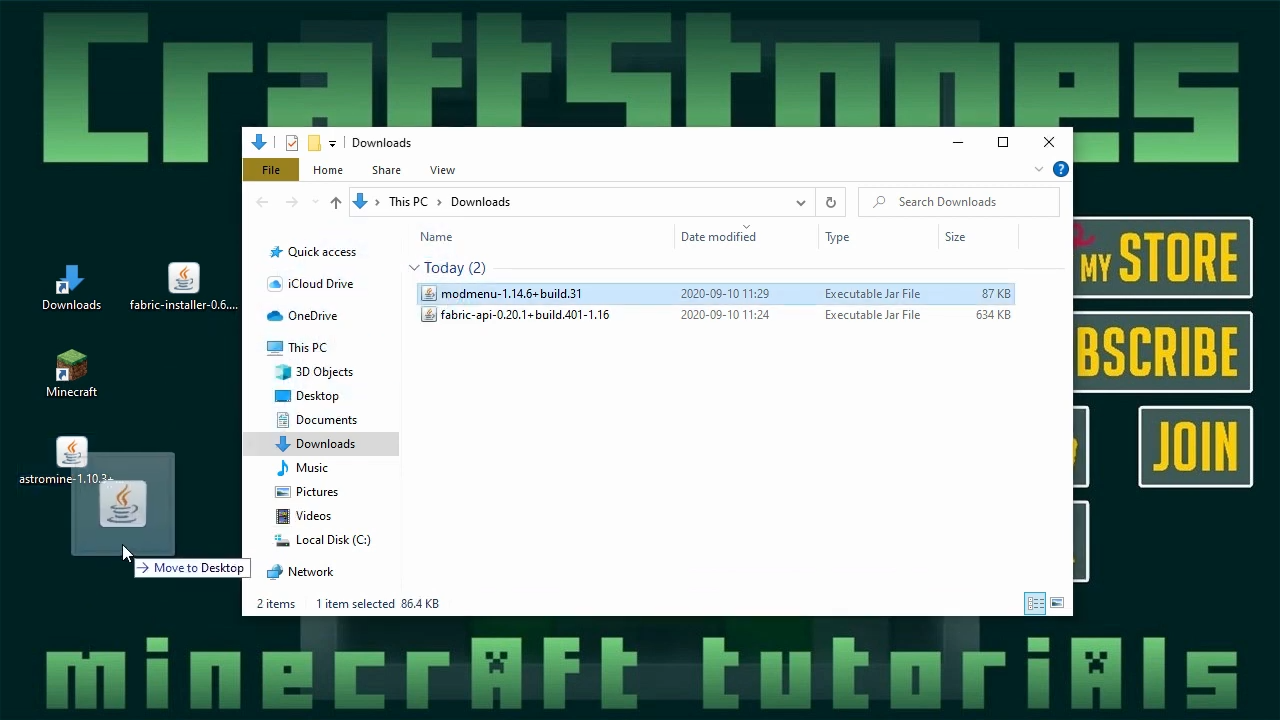Viewport: 1280px width, 720px height.
Task: Click Downloads in the address breadcrumb
Action: (480, 202)
